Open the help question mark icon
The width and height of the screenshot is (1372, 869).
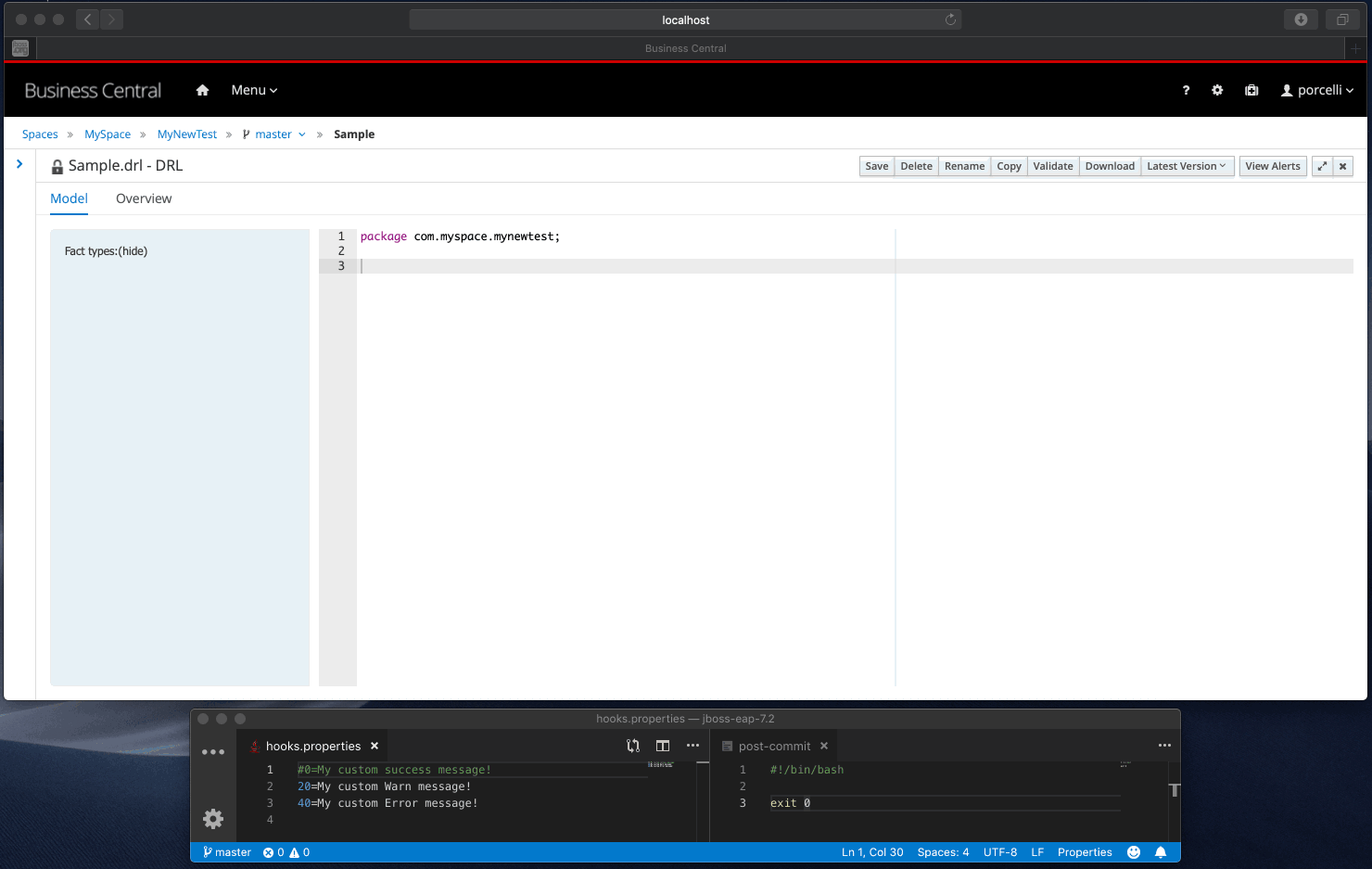click(1186, 90)
